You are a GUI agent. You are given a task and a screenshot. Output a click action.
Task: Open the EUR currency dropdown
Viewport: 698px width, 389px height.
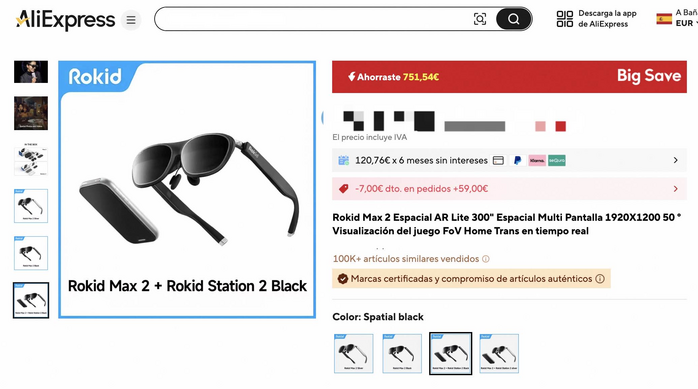686,23
